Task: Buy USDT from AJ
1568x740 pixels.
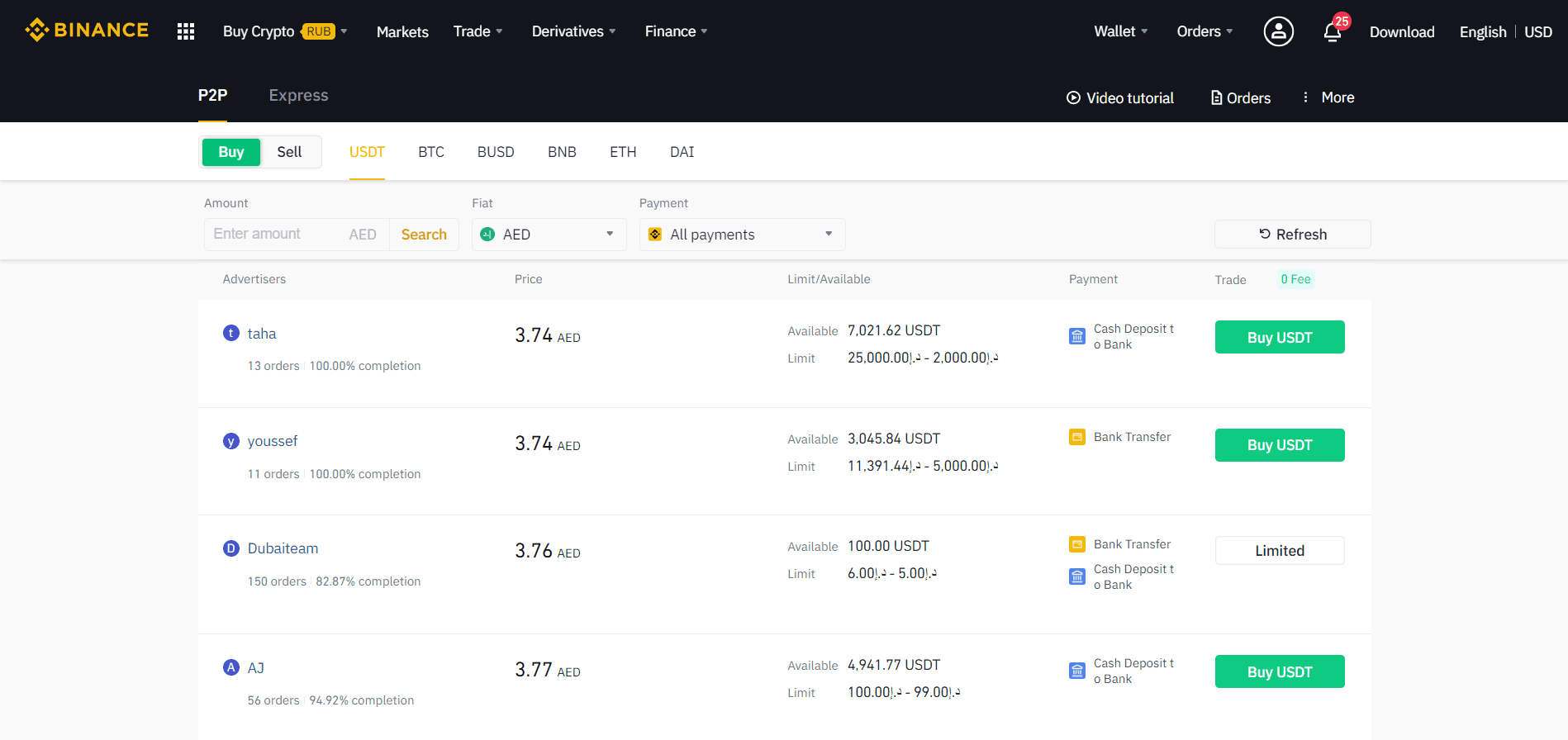Action: [x=1280, y=671]
